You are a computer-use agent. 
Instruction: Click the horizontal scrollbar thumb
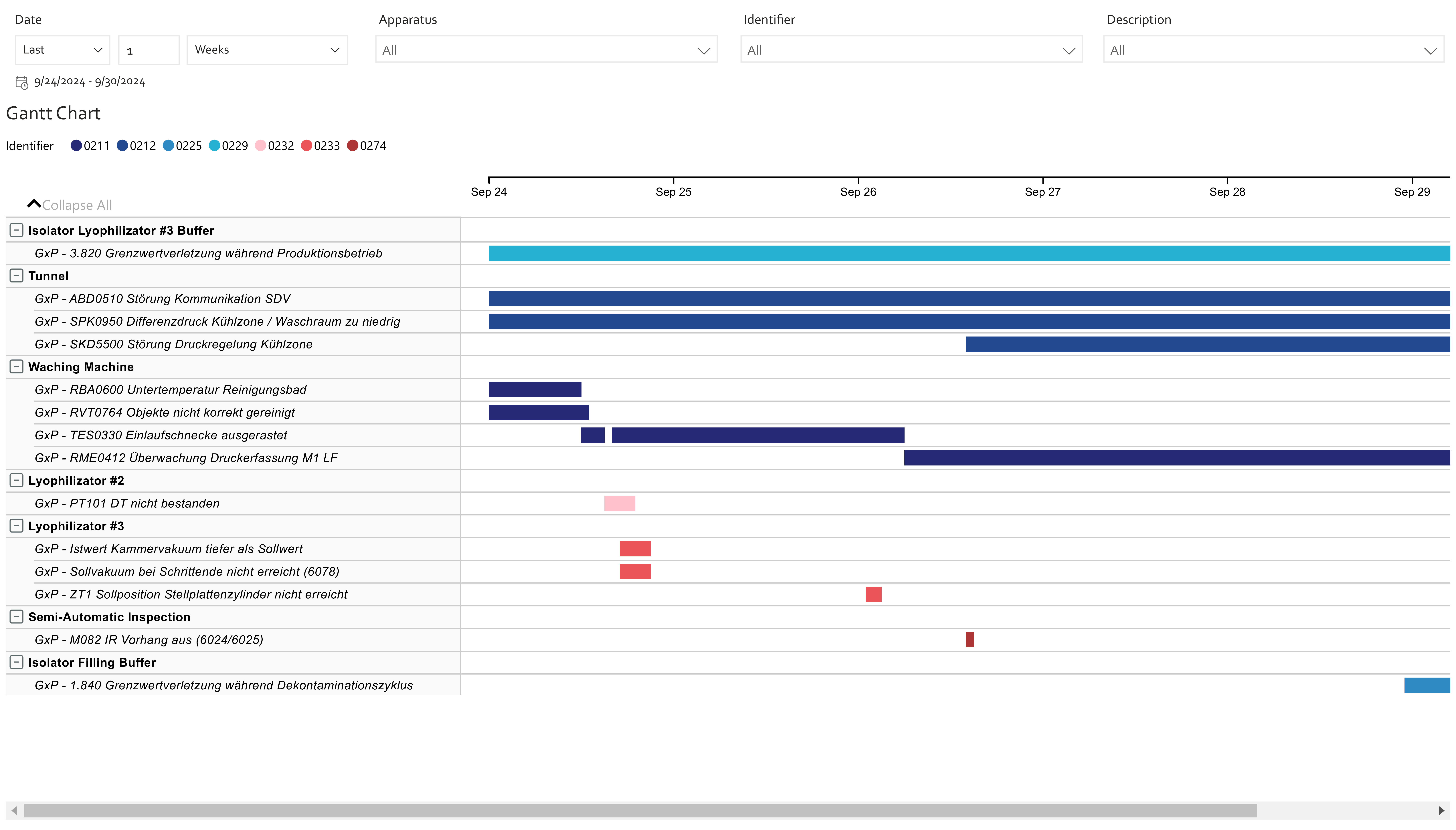(x=640, y=811)
